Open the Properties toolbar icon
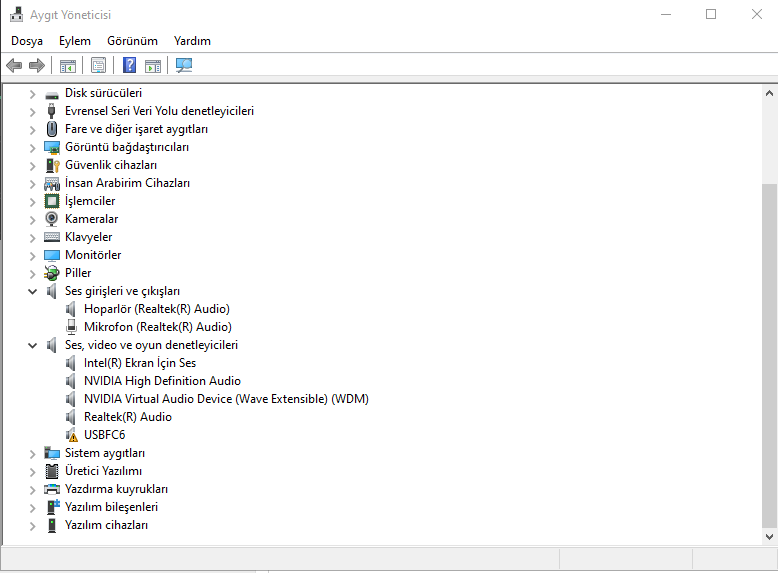The width and height of the screenshot is (778, 573). pyautogui.click(x=98, y=65)
